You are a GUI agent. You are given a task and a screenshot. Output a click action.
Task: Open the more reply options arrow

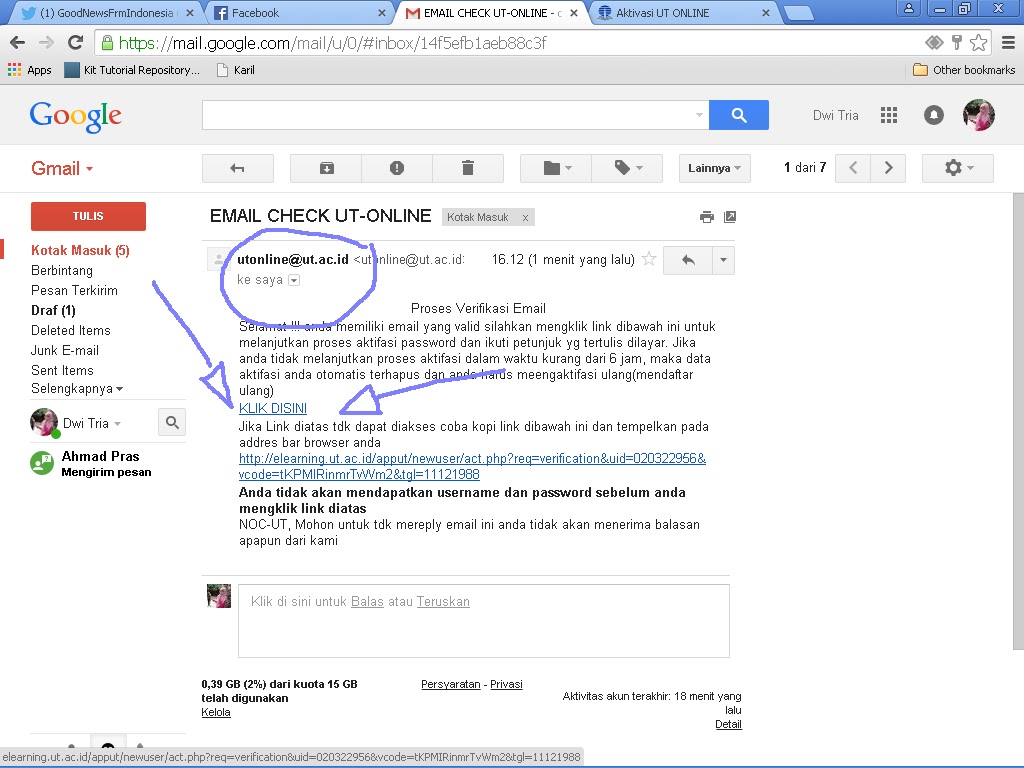click(723, 260)
